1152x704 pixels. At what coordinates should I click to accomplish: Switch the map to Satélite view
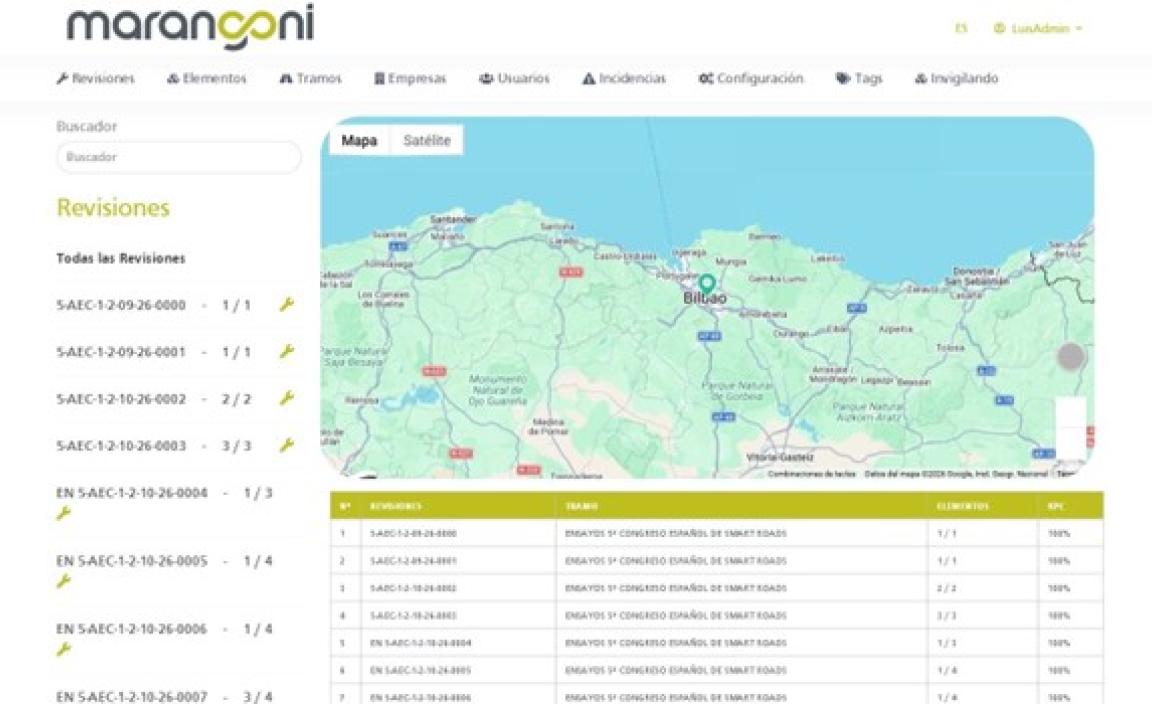[427, 140]
